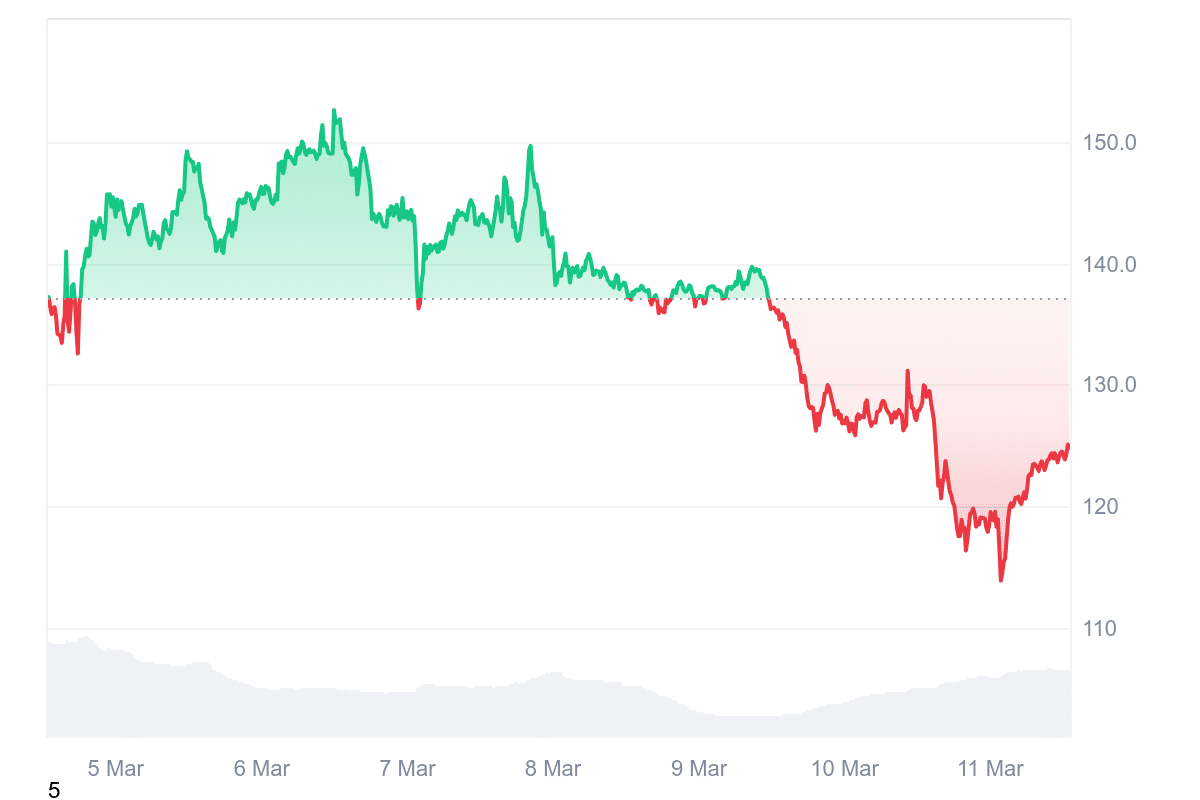
Task: Click the number 5 below the chart
Action: [x=54, y=791]
